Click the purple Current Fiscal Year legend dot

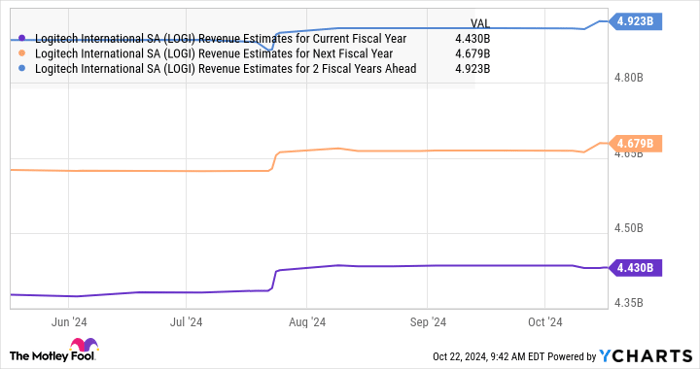[21, 38]
